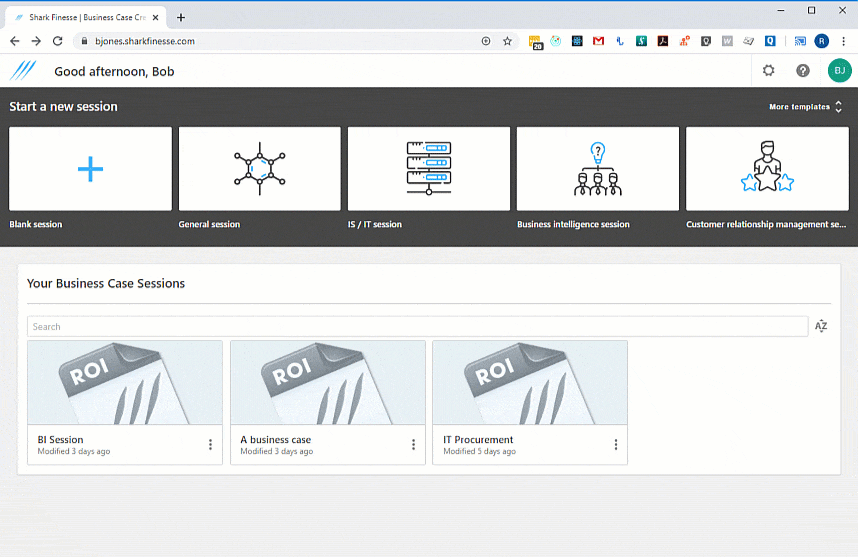
Task: Click the Shark Finesse logo
Action: pos(23,71)
